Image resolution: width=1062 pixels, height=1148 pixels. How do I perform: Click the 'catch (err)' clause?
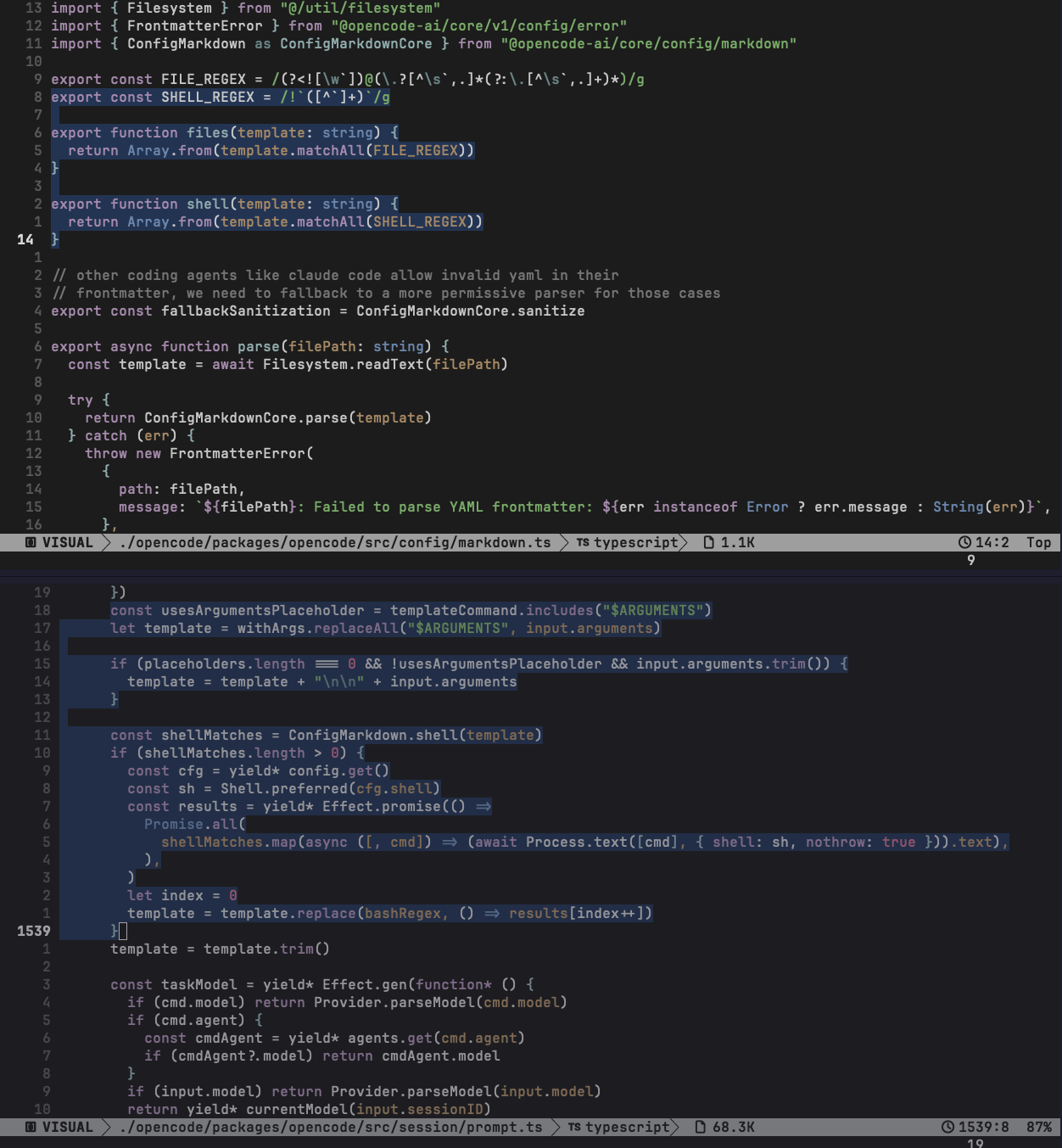(x=131, y=435)
